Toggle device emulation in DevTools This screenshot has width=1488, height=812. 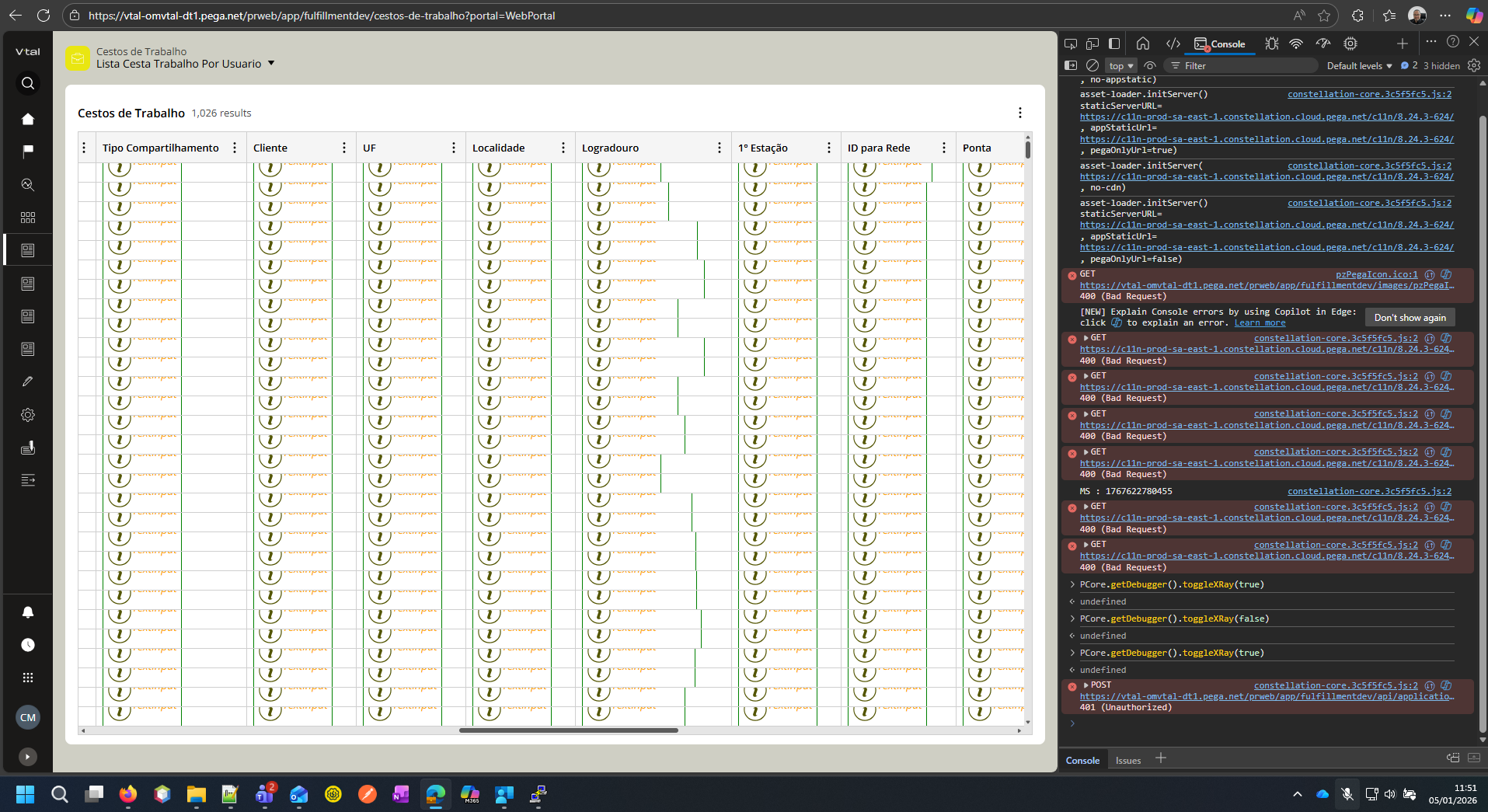pyautogui.click(x=1092, y=44)
